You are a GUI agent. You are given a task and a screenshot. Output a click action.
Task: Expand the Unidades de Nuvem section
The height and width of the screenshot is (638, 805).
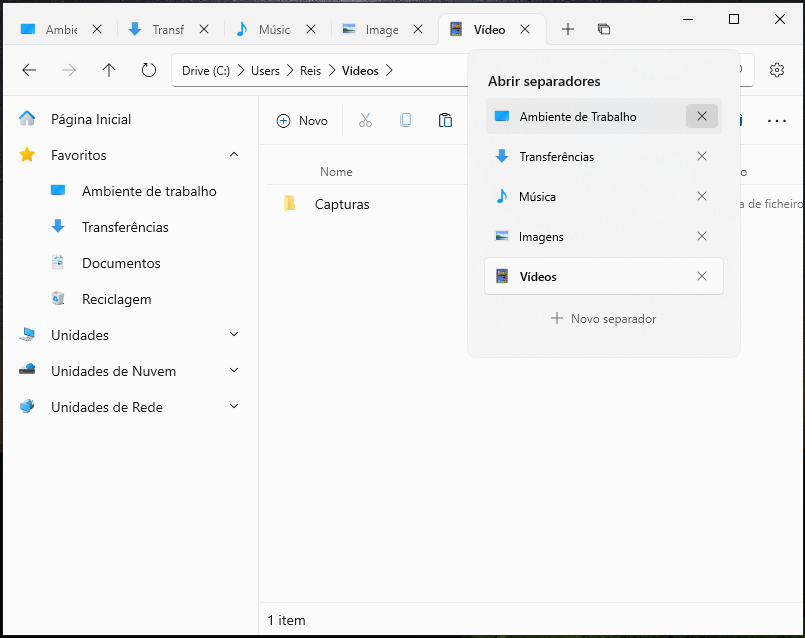pos(234,370)
